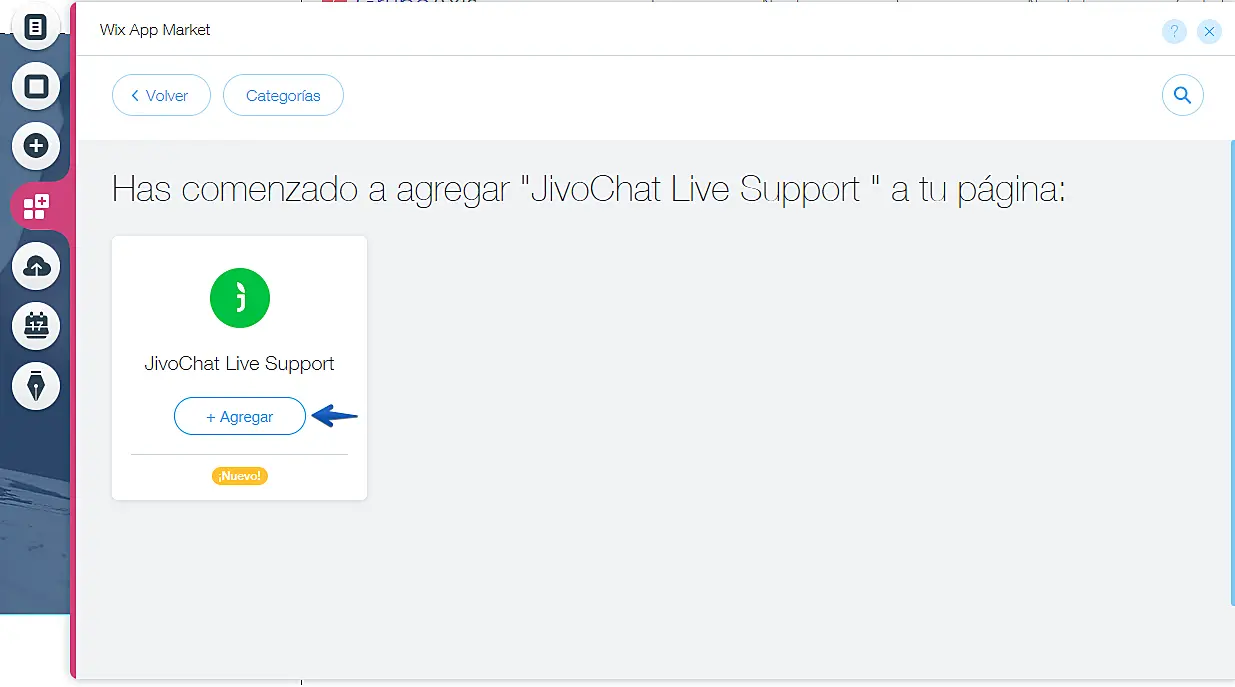Close the Wix App Market panel
The height and width of the screenshot is (687, 1235).
(x=1209, y=32)
